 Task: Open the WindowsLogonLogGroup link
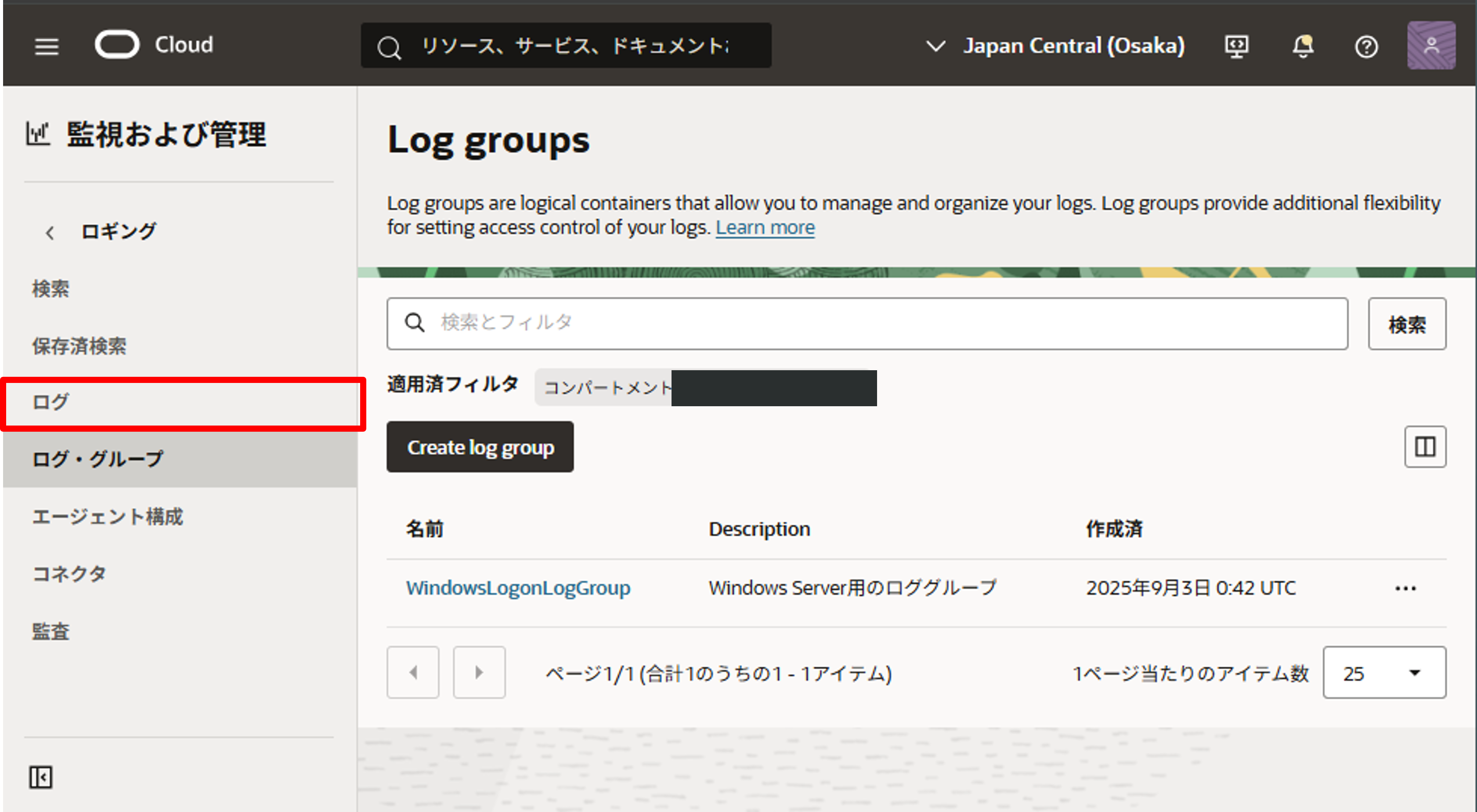(518, 588)
